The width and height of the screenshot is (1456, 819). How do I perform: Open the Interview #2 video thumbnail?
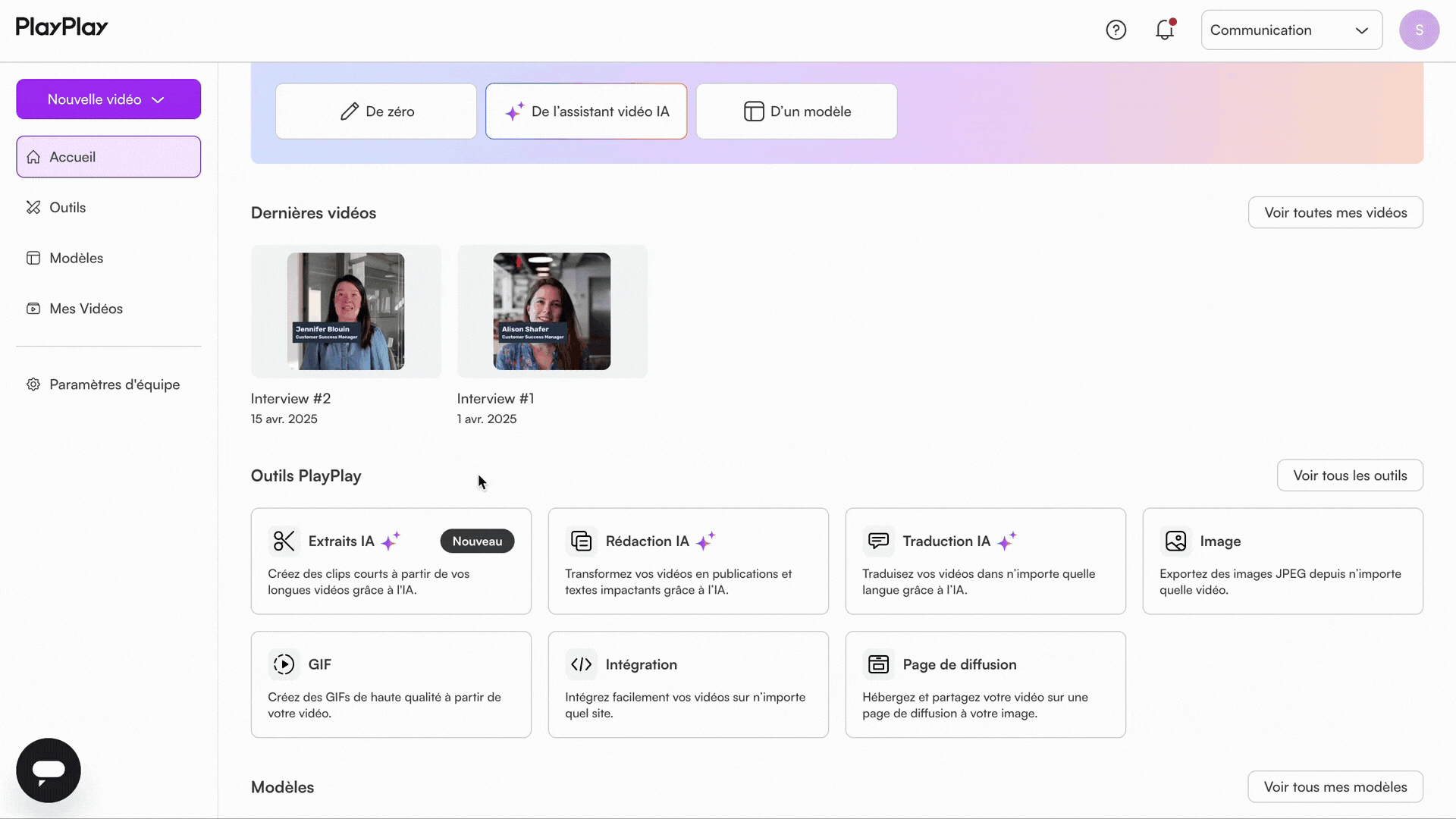pos(346,312)
